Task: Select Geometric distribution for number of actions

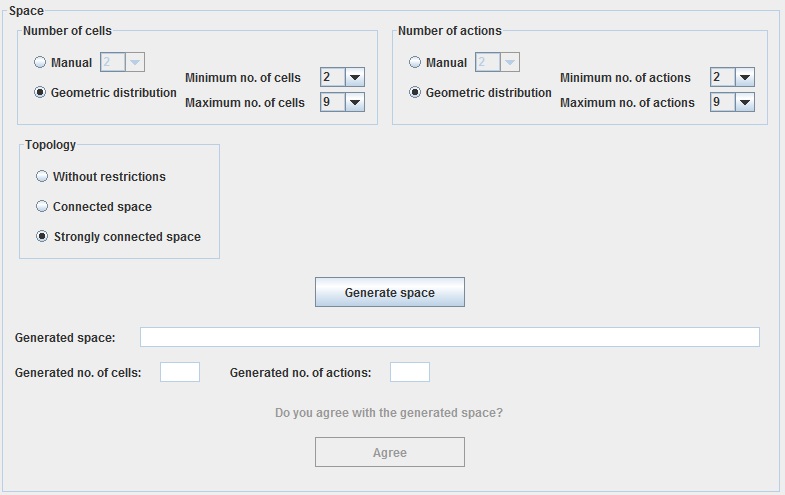Action: tap(415, 92)
